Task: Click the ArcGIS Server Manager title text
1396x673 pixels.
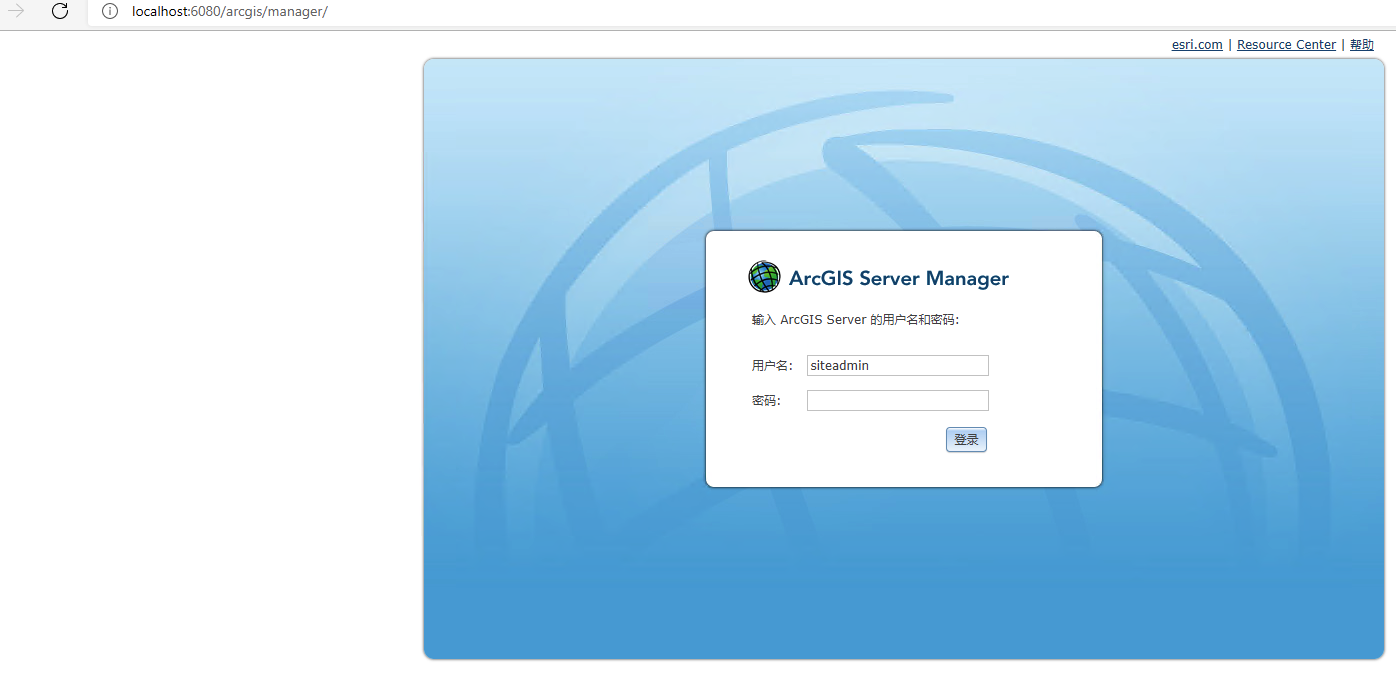Action: point(898,279)
